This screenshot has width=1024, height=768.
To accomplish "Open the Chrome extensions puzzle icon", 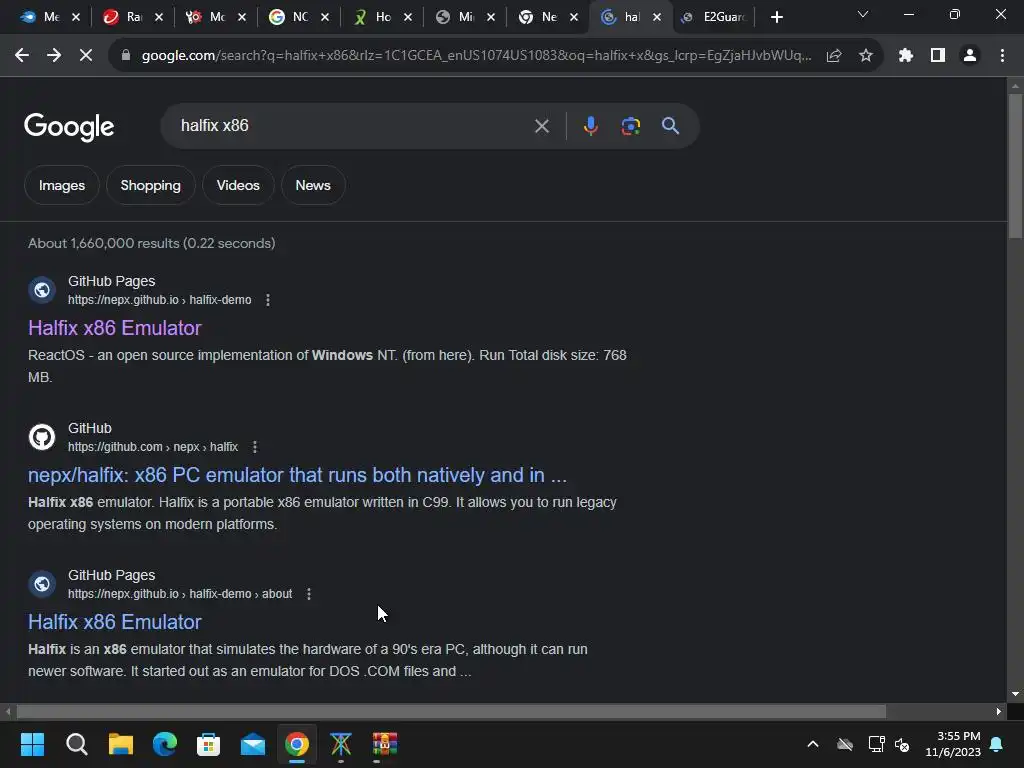I will click(x=905, y=56).
